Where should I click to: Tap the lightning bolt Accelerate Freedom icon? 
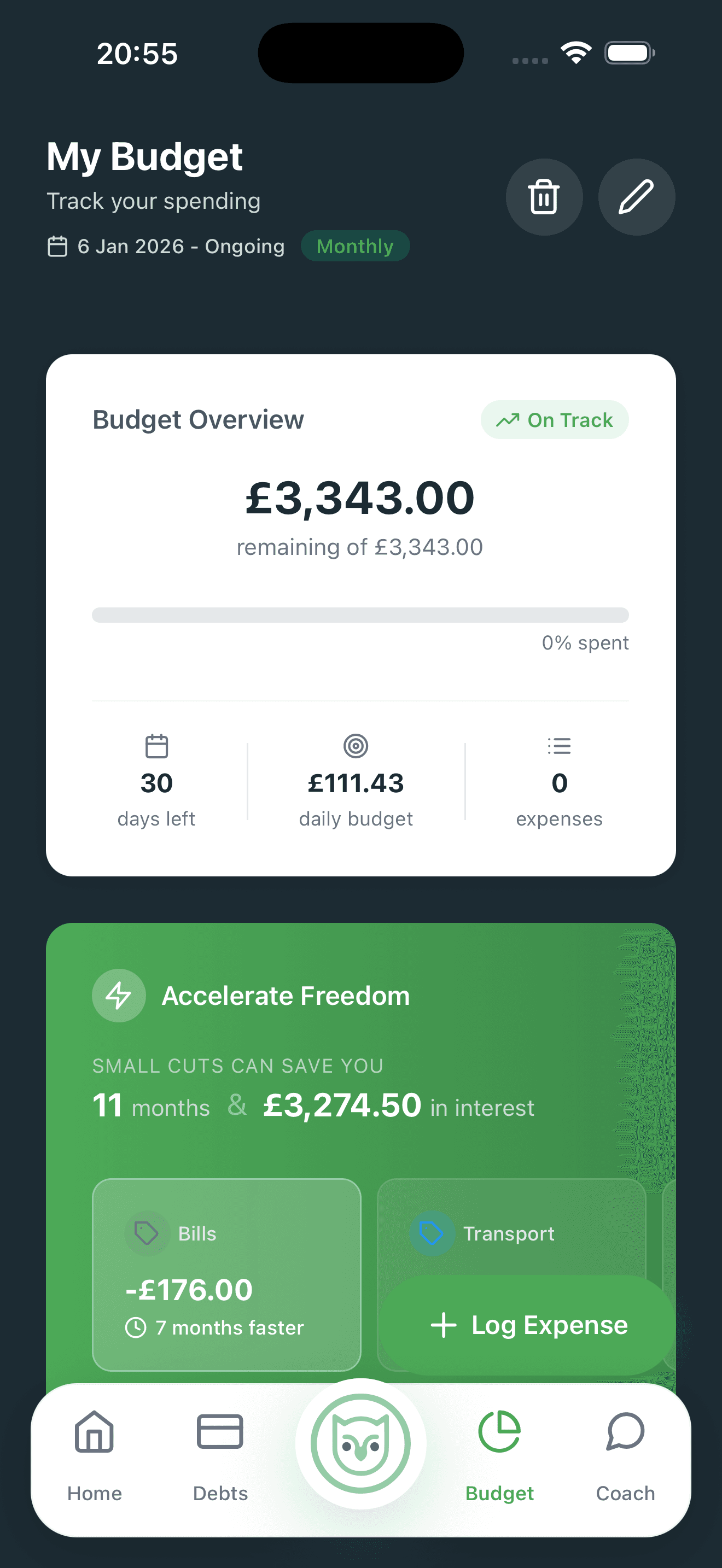pyautogui.click(x=119, y=996)
